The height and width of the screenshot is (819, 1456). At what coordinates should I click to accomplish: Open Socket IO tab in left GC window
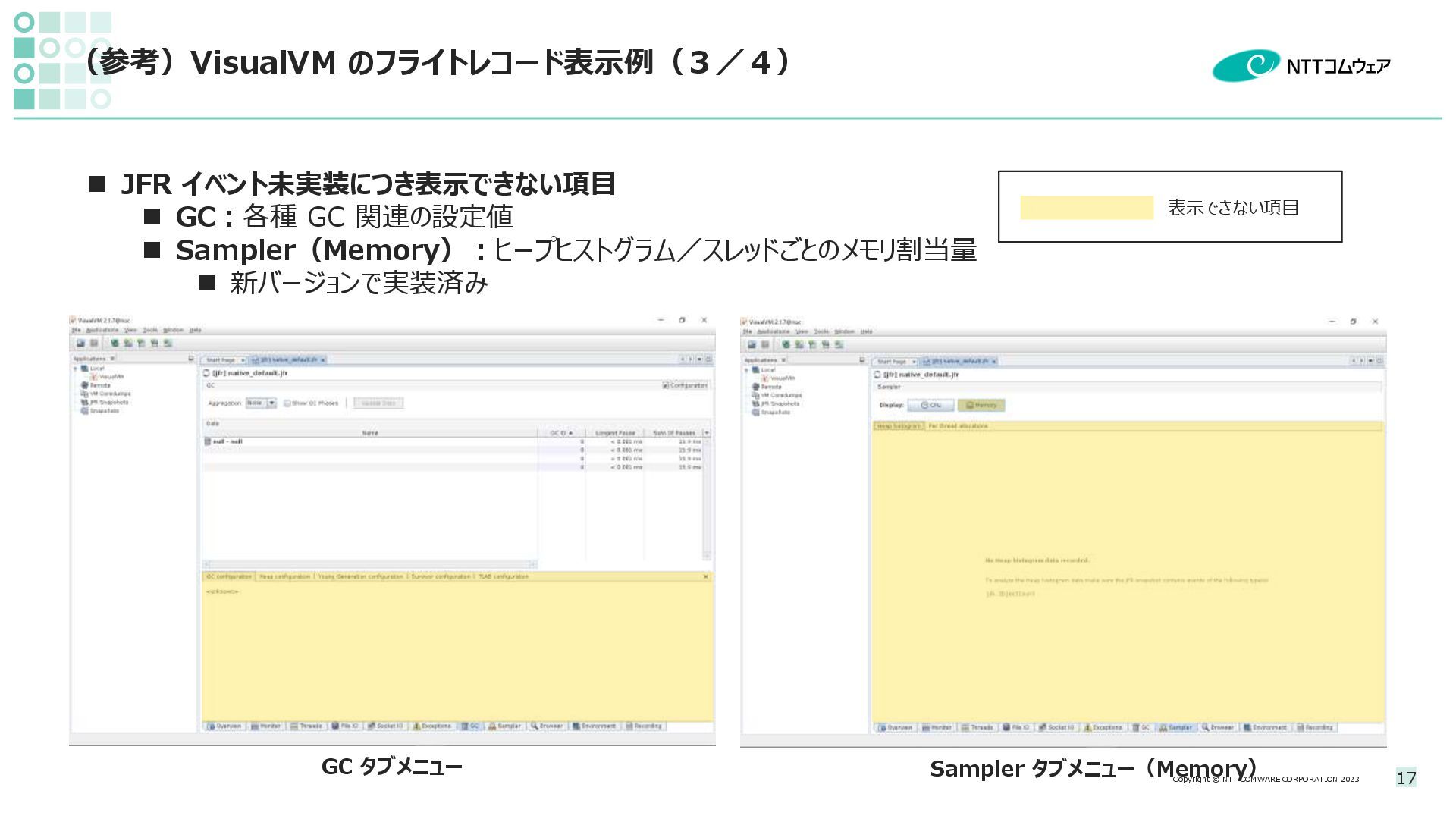pos(385,726)
